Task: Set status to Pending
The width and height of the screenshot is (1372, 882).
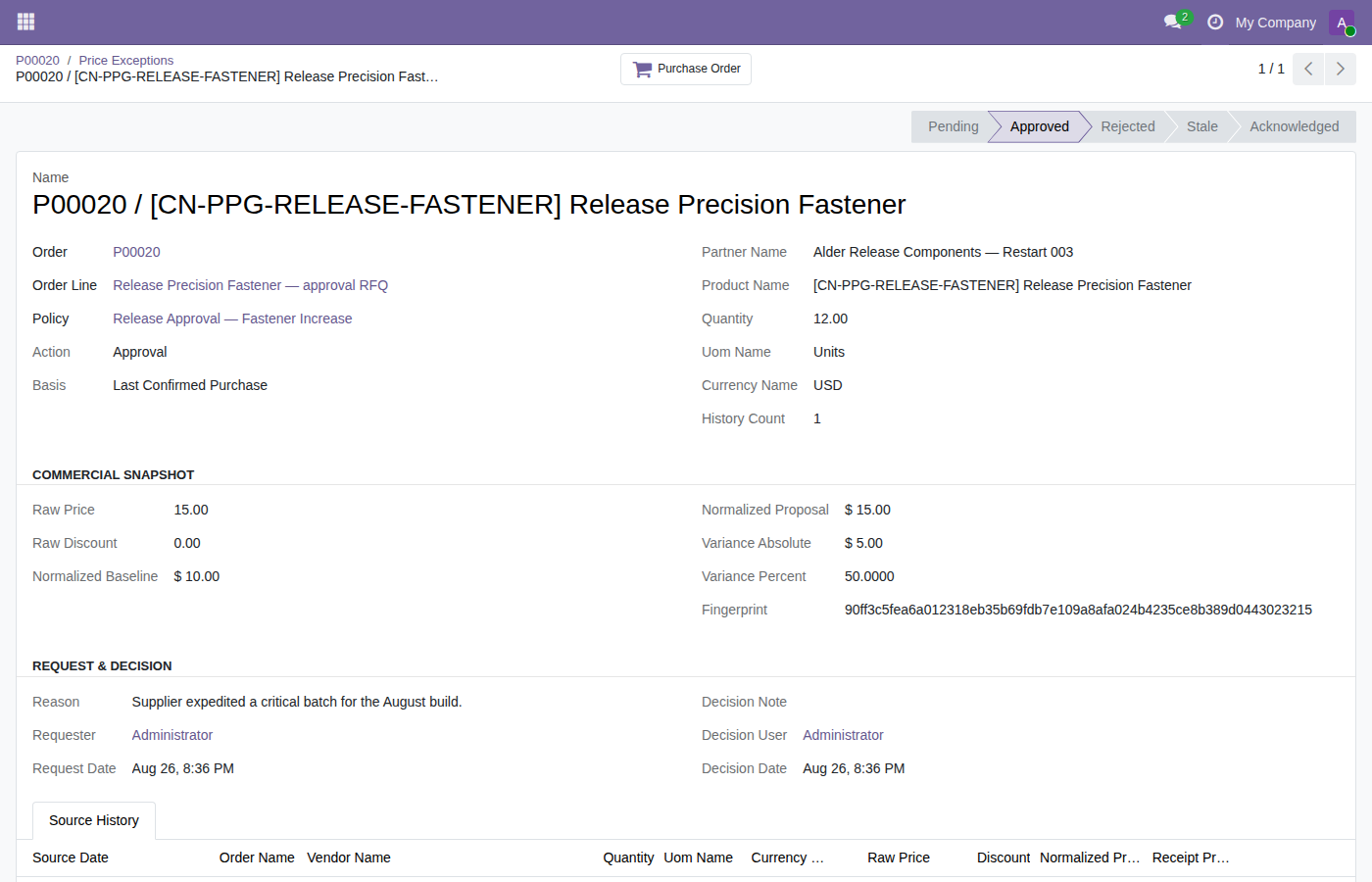Action: (951, 126)
